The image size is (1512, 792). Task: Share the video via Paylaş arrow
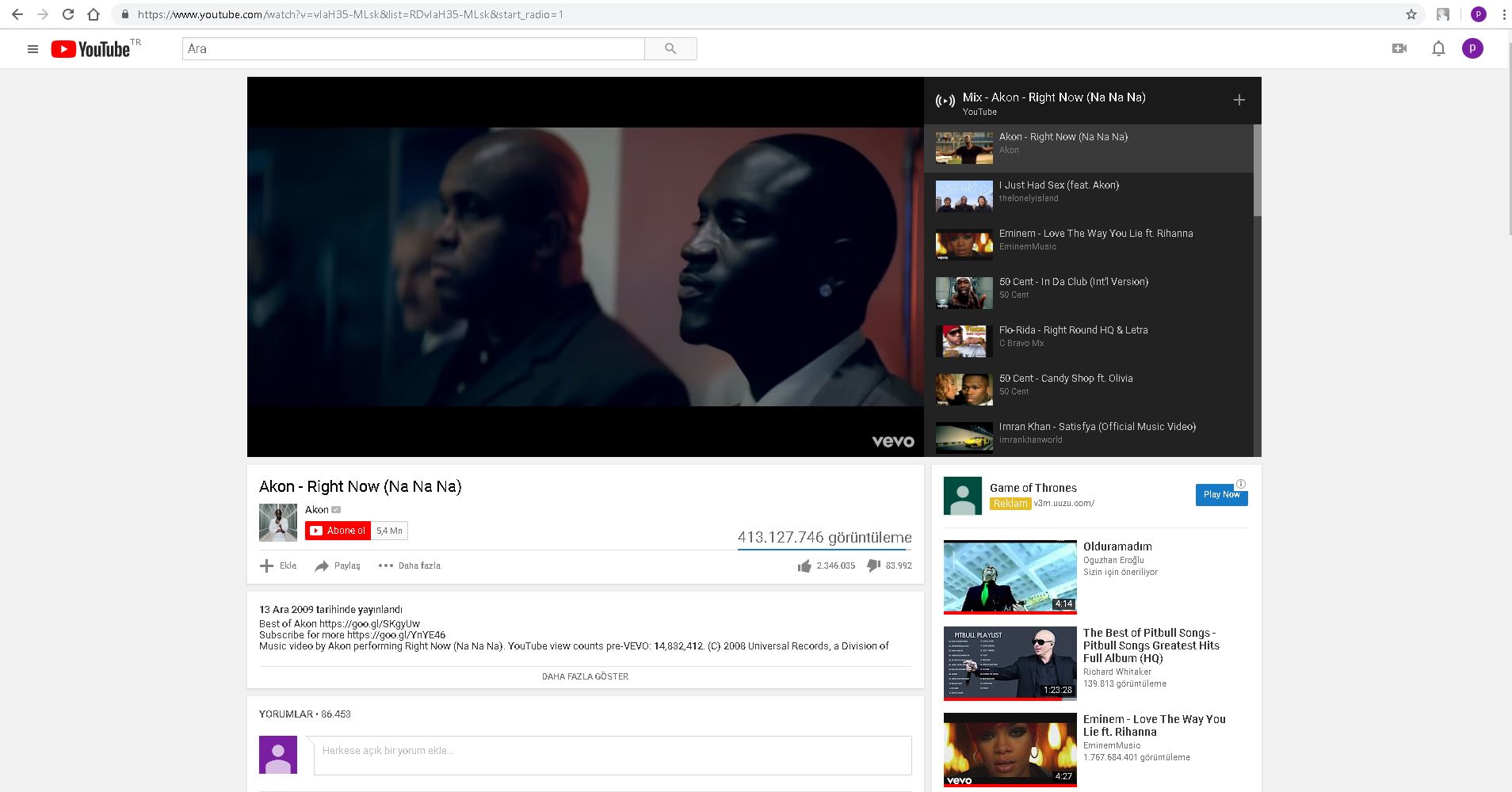point(322,565)
